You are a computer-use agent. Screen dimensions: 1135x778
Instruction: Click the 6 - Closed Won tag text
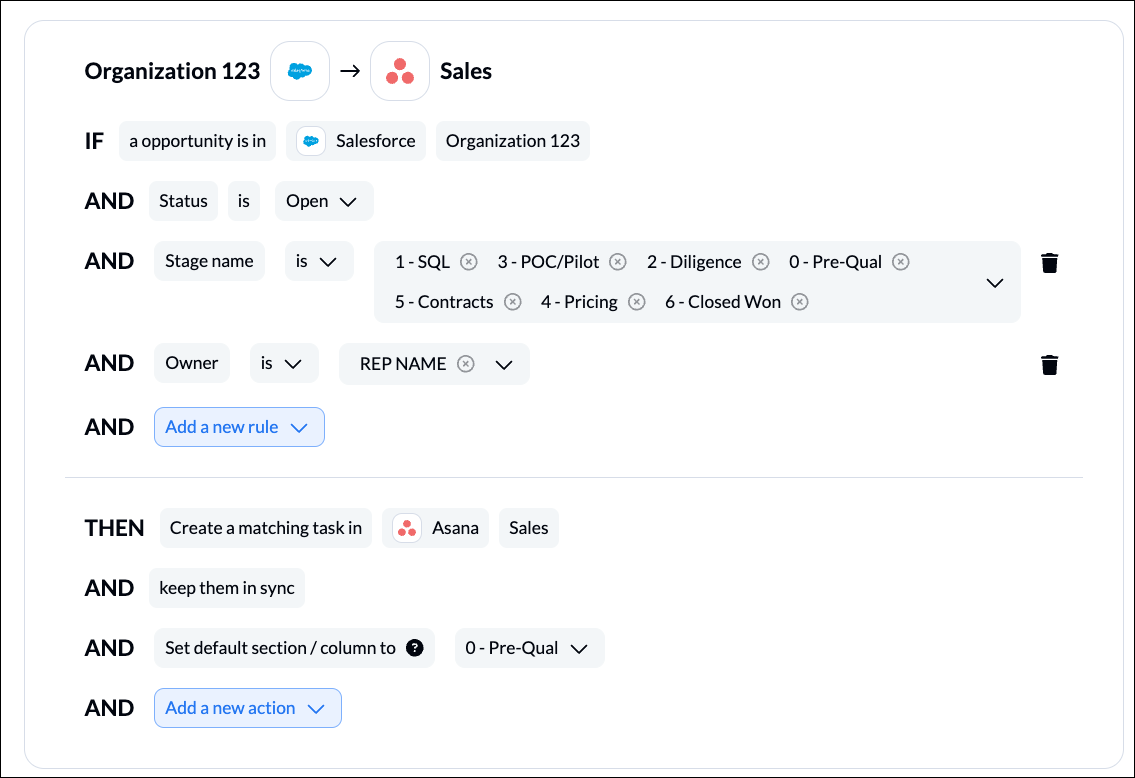coord(723,302)
